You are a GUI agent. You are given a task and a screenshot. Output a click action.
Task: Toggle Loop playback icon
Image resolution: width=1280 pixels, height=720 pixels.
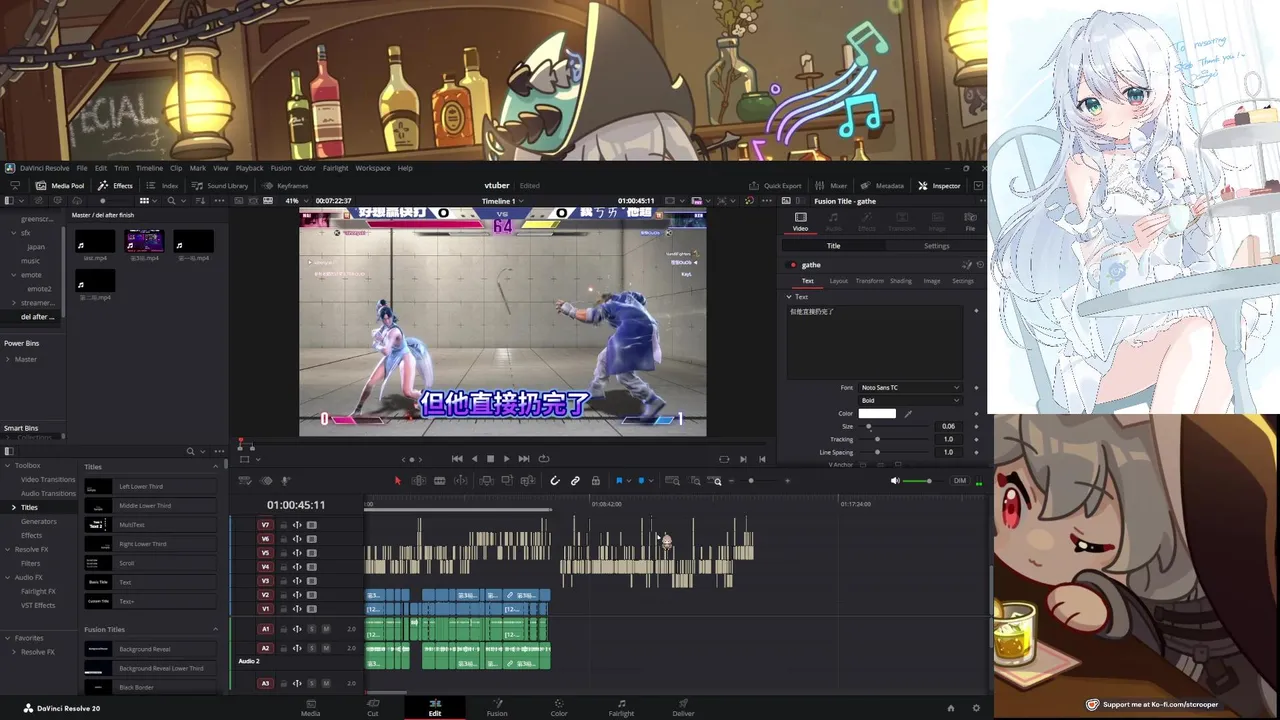(x=544, y=459)
